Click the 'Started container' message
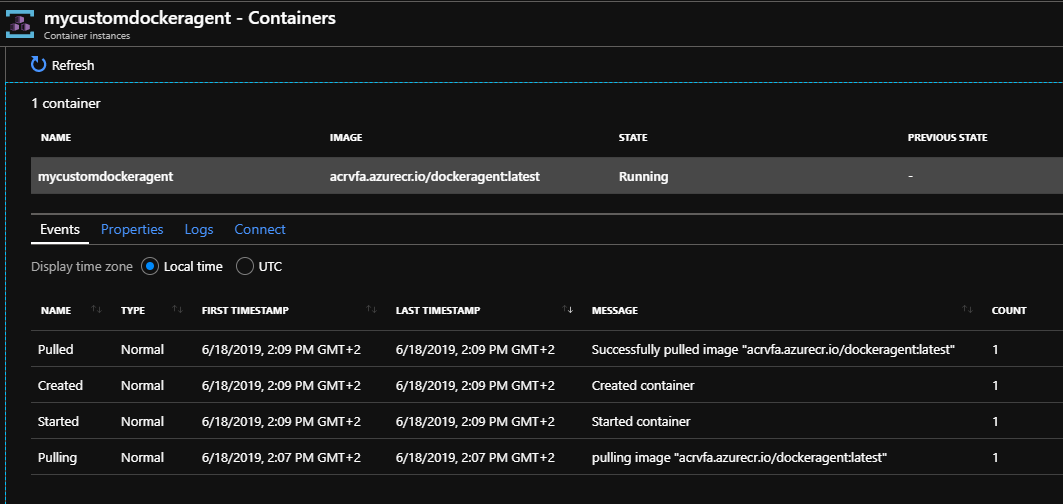This screenshot has width=1063, height=504. tap(641, 421)
